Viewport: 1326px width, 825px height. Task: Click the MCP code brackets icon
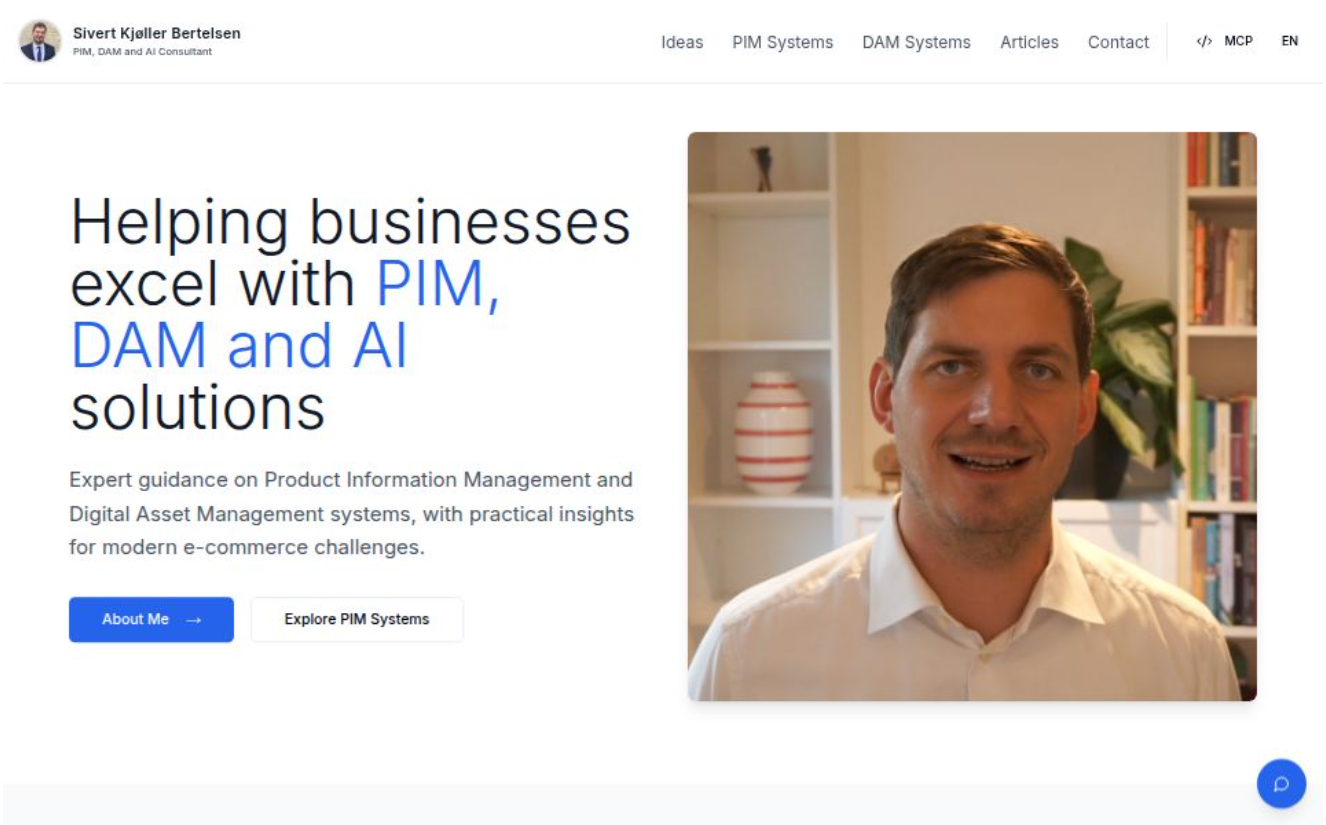tap(1204, 41)
